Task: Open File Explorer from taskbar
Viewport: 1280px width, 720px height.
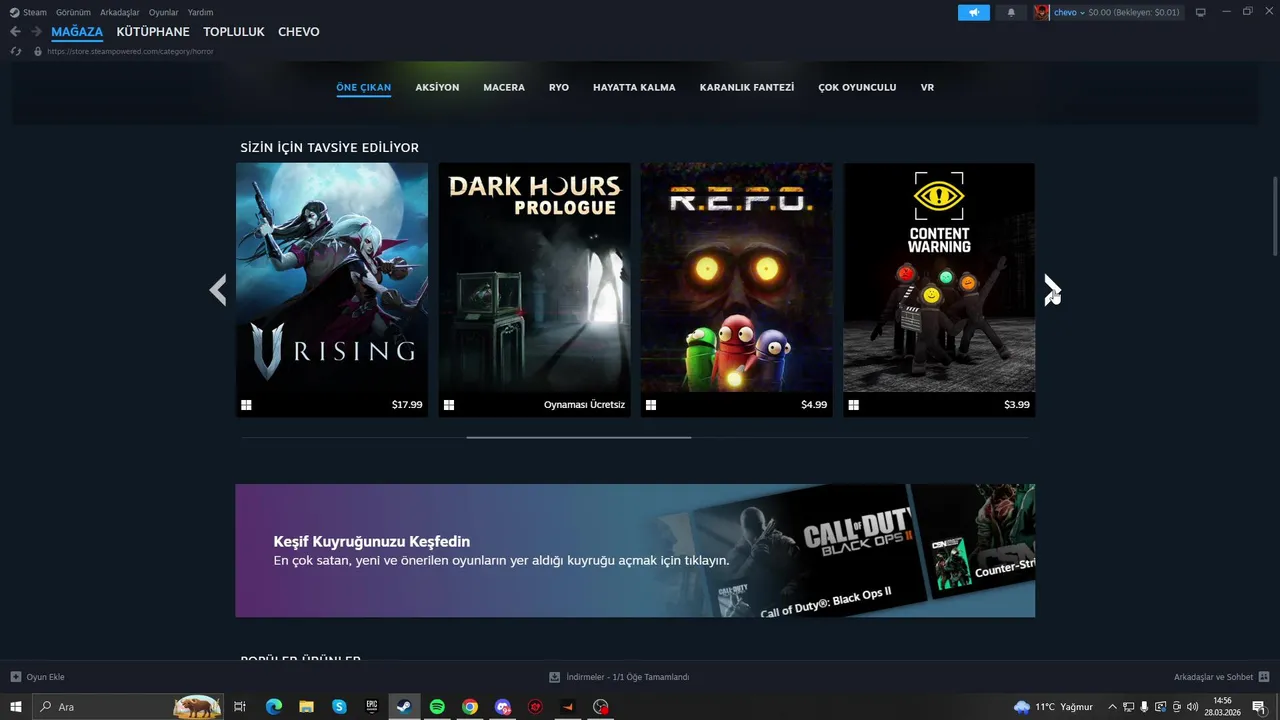Action: (x=306, y=707)
